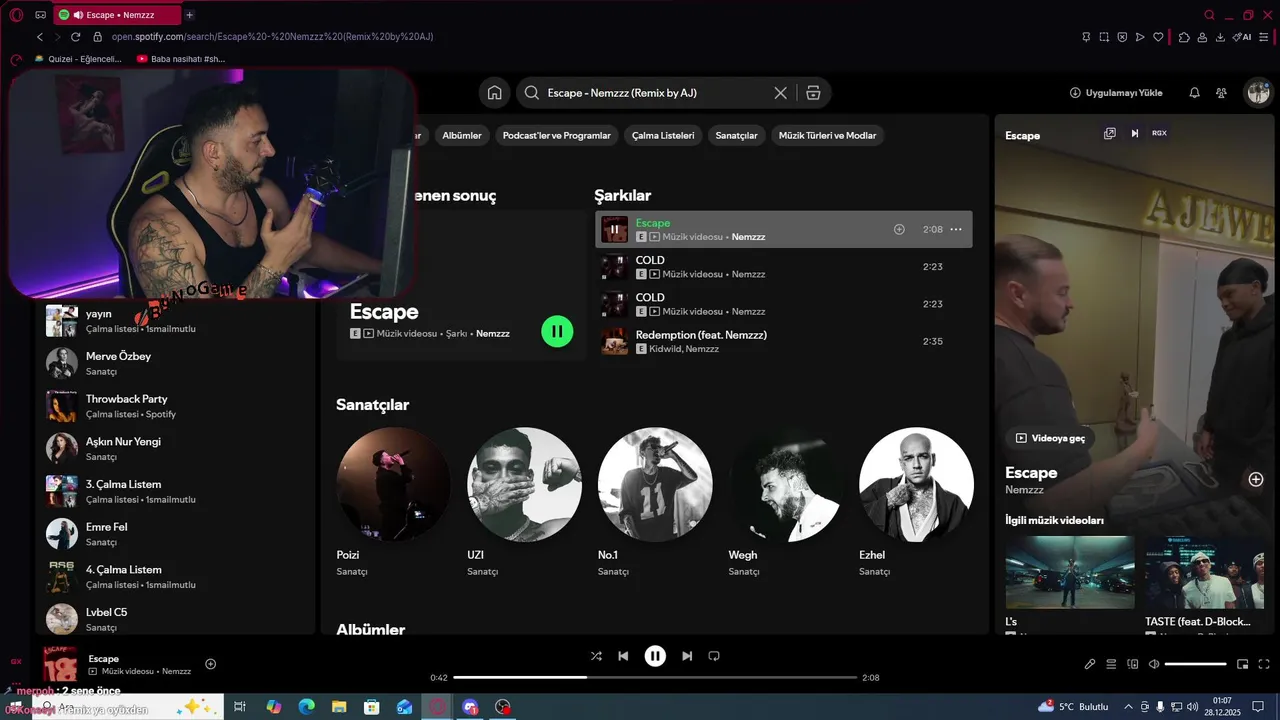Open the miniplayer icon
Image resolution: width=1280 pixels, height=720 pixels.
(x=1243, y=664)
